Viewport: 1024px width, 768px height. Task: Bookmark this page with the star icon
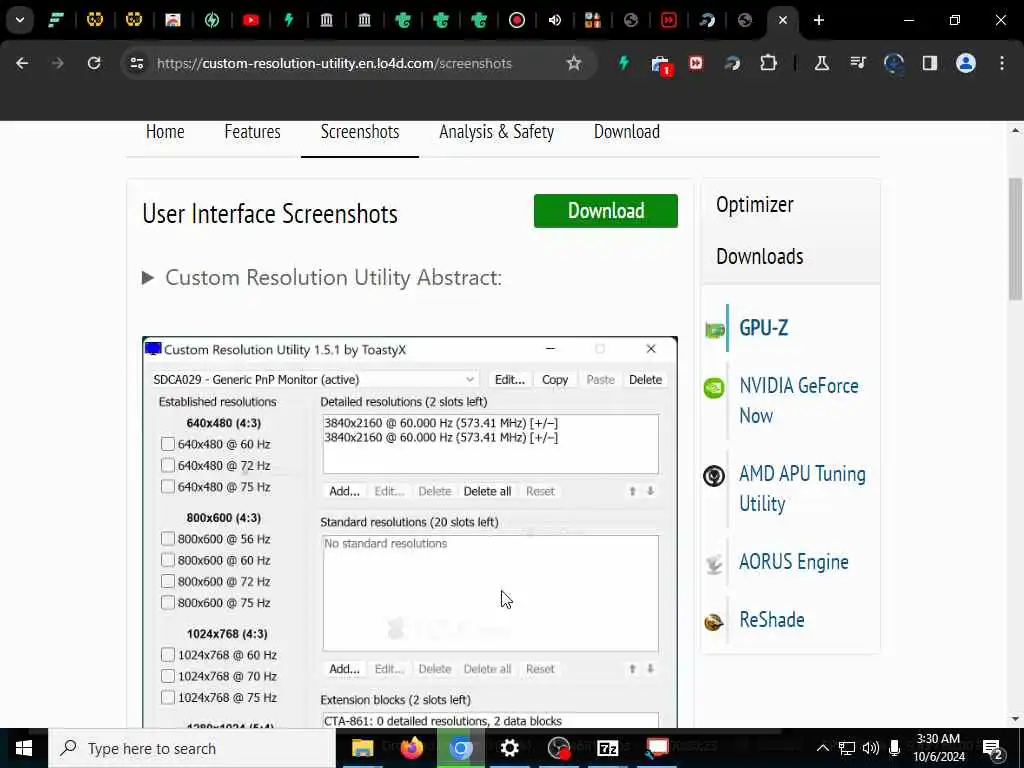[x=573, y=63]
